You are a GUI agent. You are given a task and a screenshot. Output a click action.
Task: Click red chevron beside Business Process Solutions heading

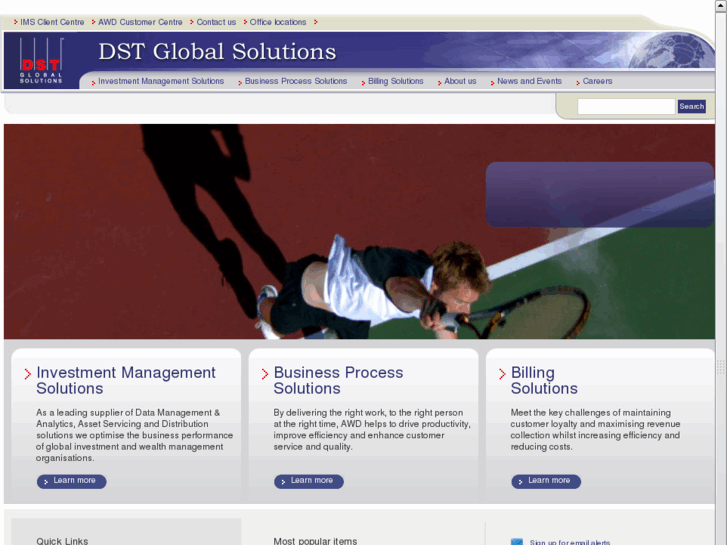click(x=265, y=374)
